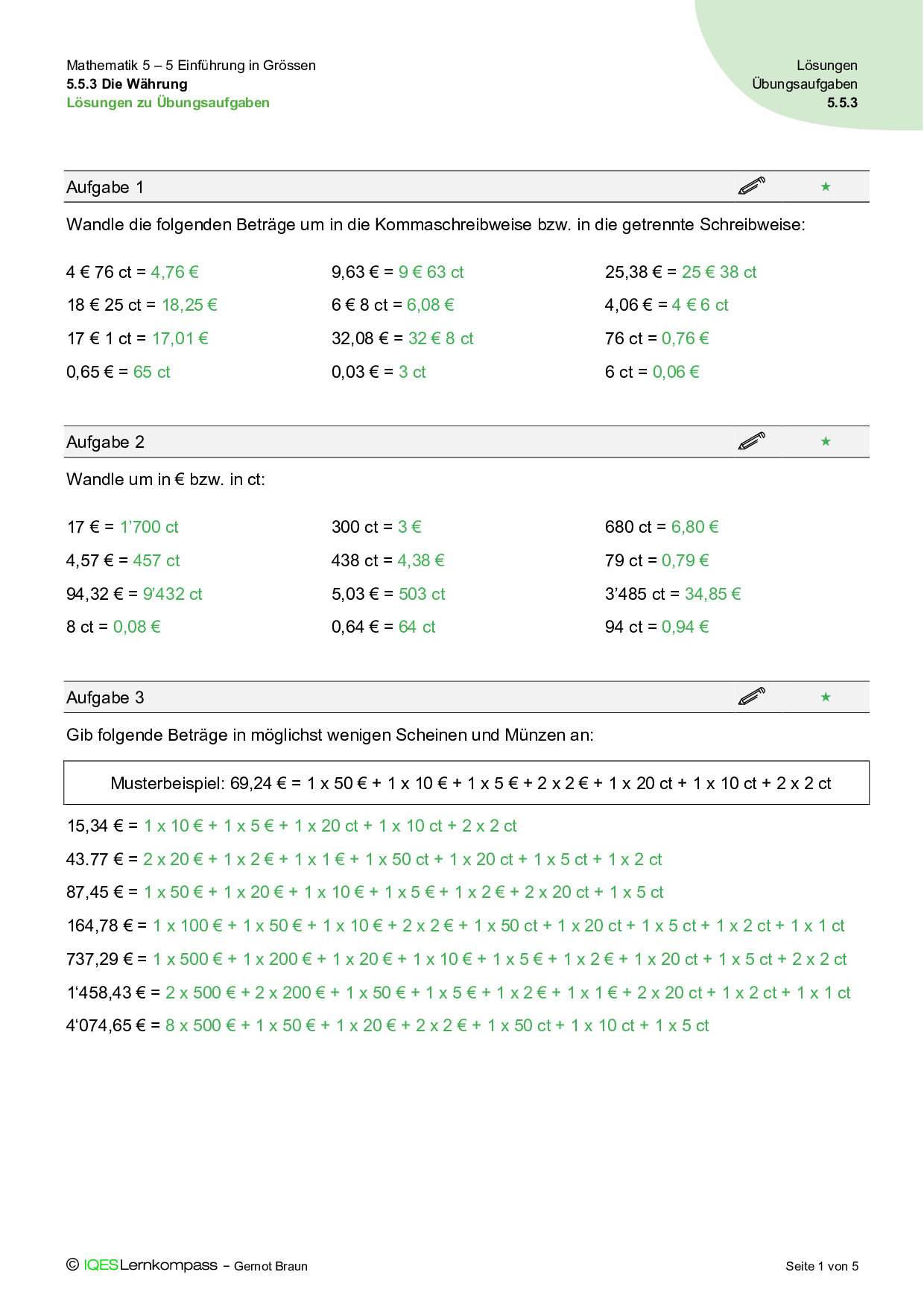924x1307 pixels.
Task: Click the green star beside Aufgabe 3
Action: click(826, 697)
